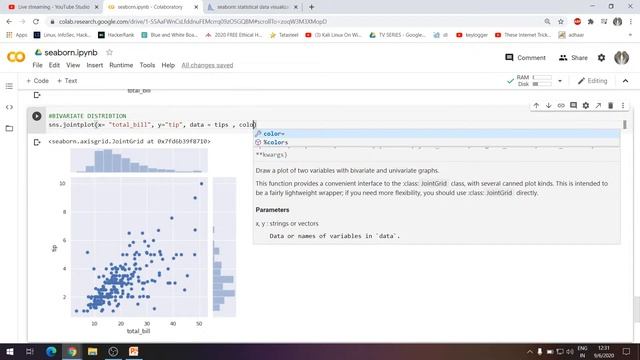Open the Tools menu
Viewport: 640px width, 360px height.
tap(147, 65)
